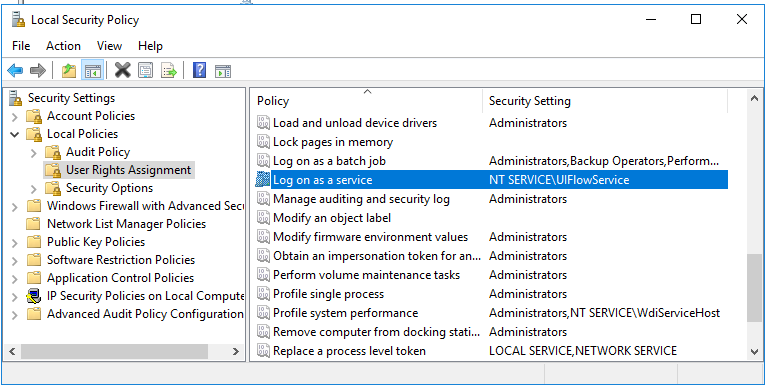This screenshot has width=766, height=385.
Task: Click icon beside Replace a process level token
Action: (x=263, y=351)
